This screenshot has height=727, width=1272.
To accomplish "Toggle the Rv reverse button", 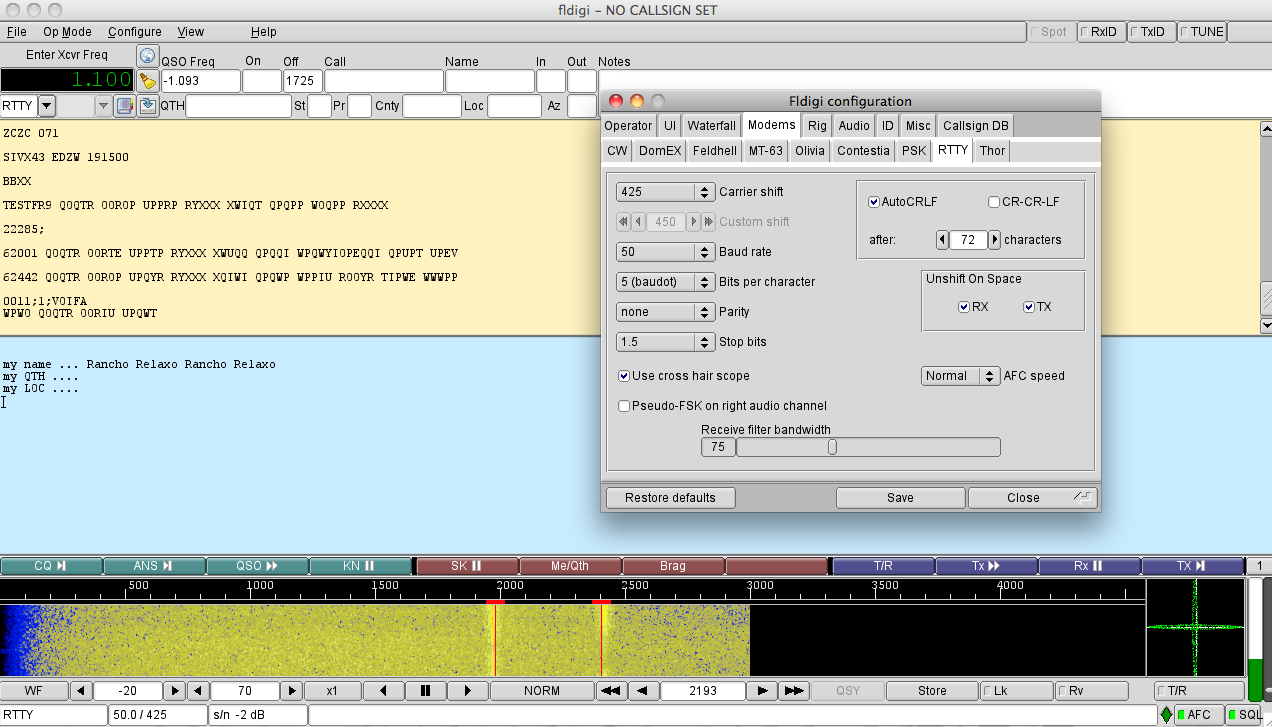I will click(x=1091, y=691).
